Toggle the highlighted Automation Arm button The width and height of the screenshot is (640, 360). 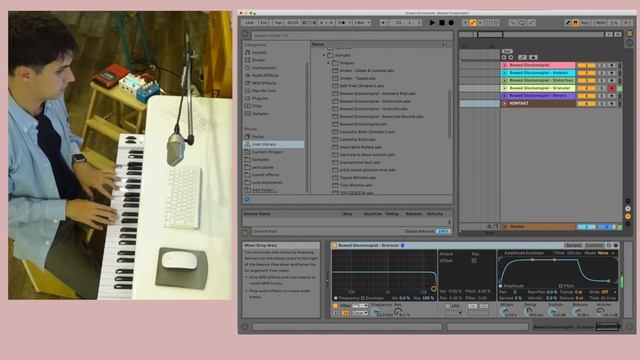(473, 23)
